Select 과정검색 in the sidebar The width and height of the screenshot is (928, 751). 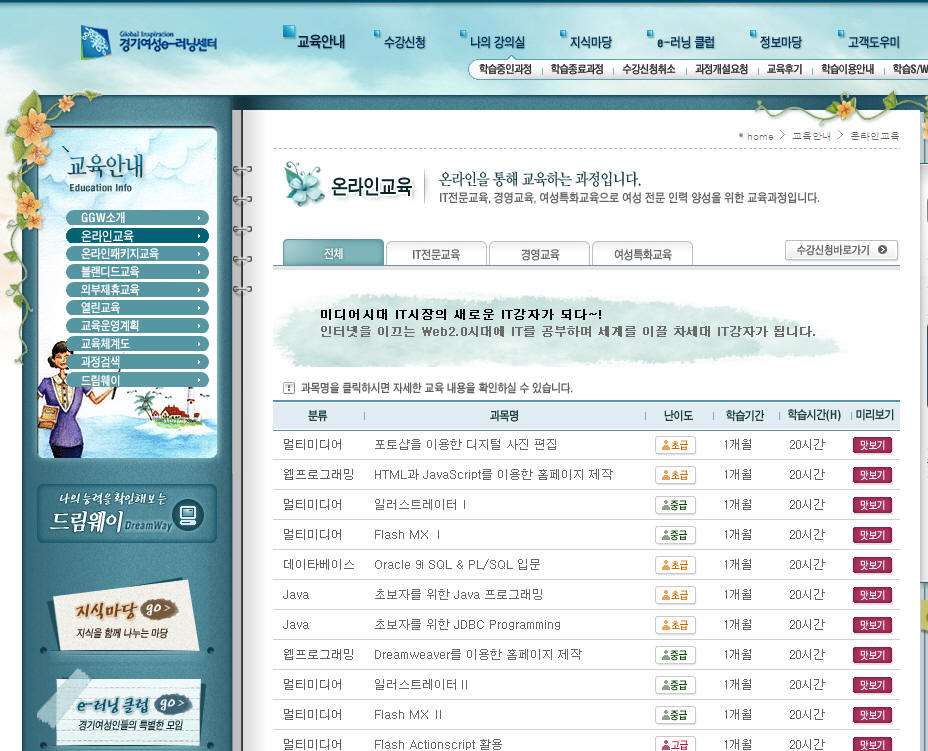click(137, 362)
